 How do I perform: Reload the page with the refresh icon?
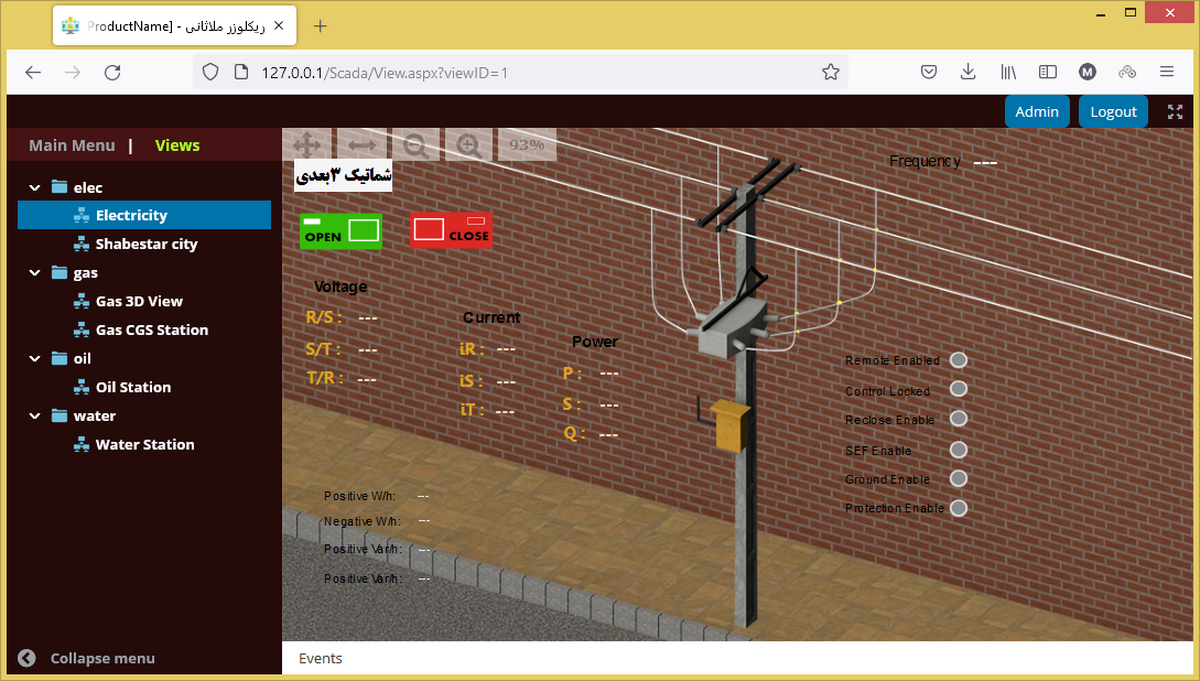click(x=112, y=72)
